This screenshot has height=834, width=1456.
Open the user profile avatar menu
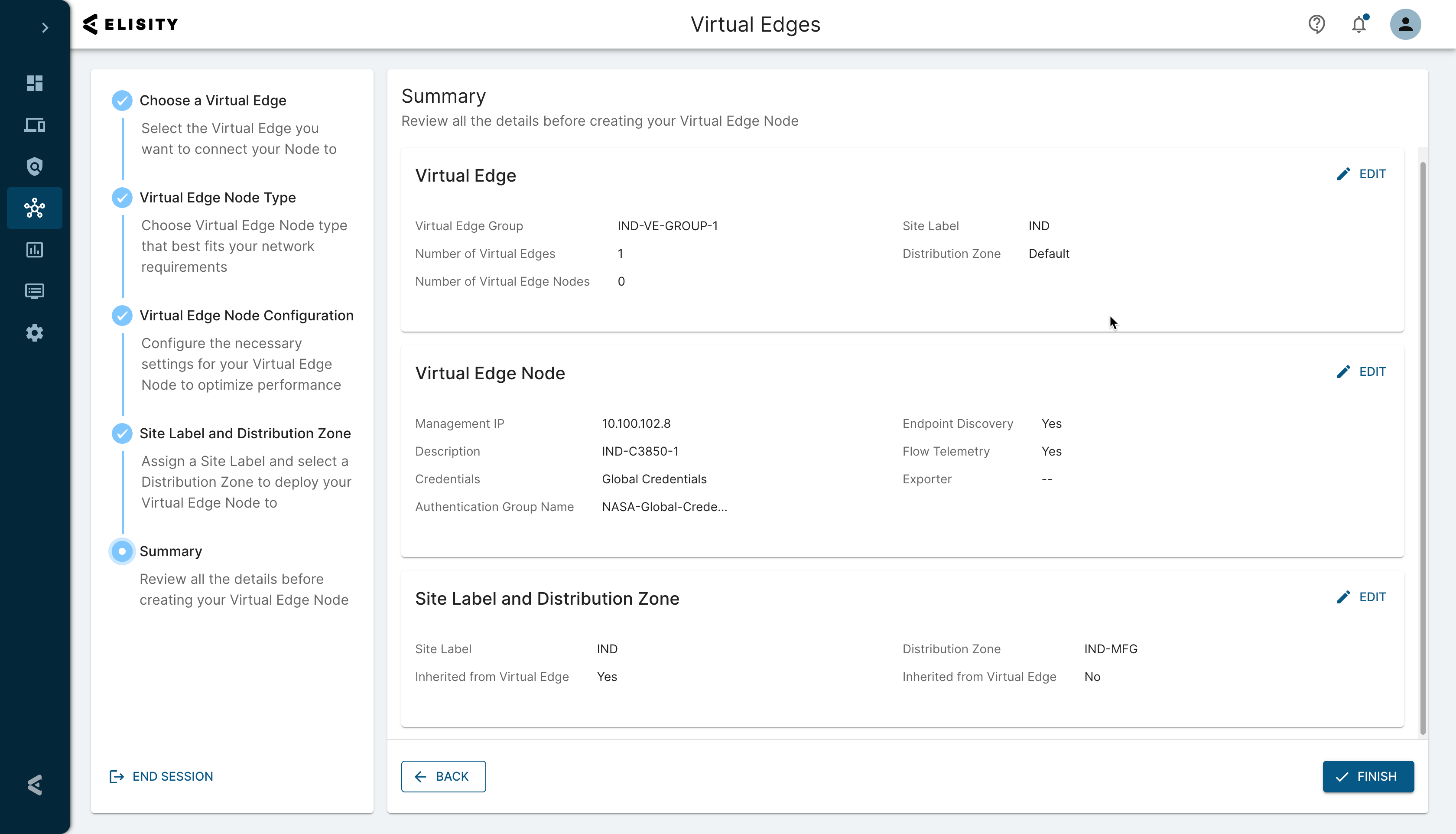tap(1405, 24)
